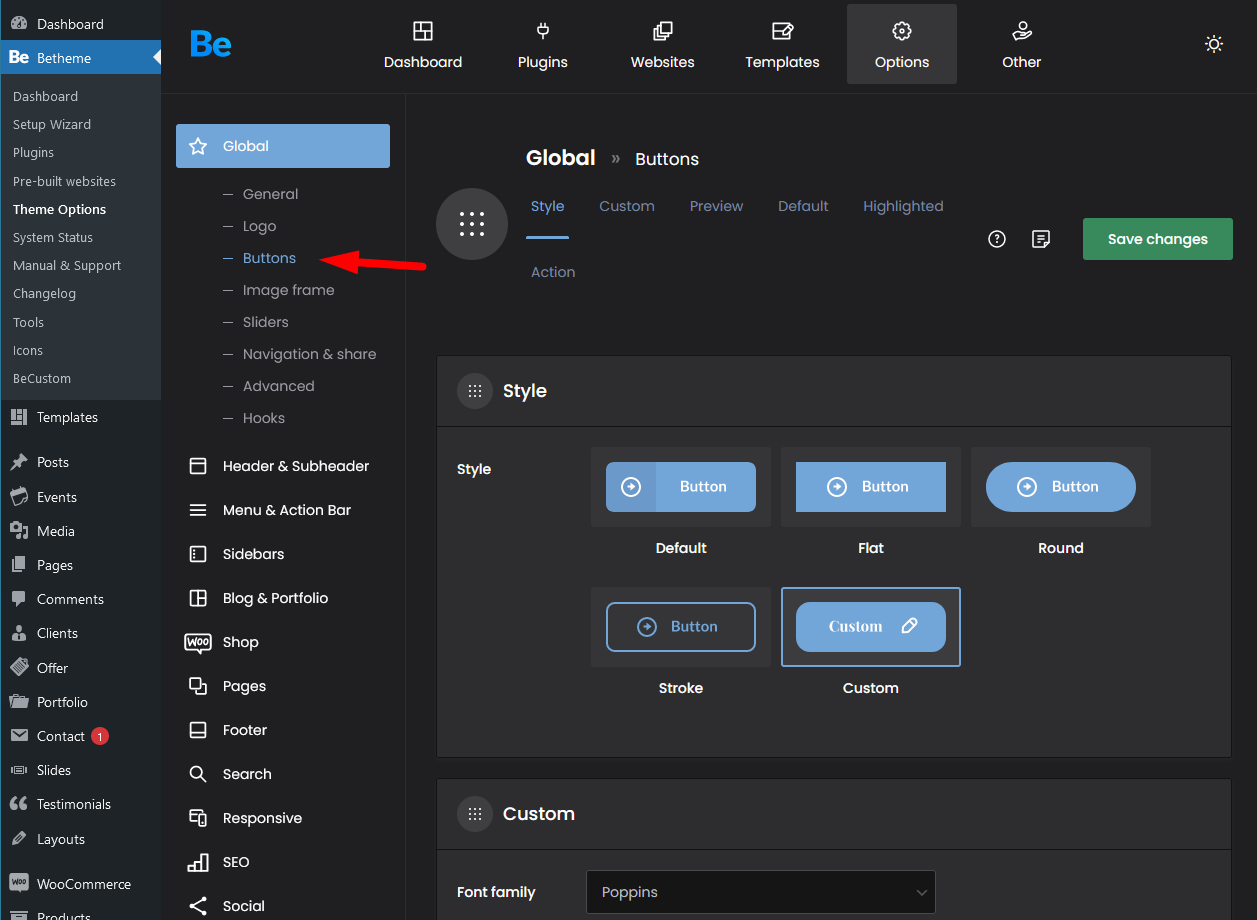Image resolution: width=1257 pixels, height=920 pixels.
Task: Switch to the Highlighted tab
Action: pos(904,206)
